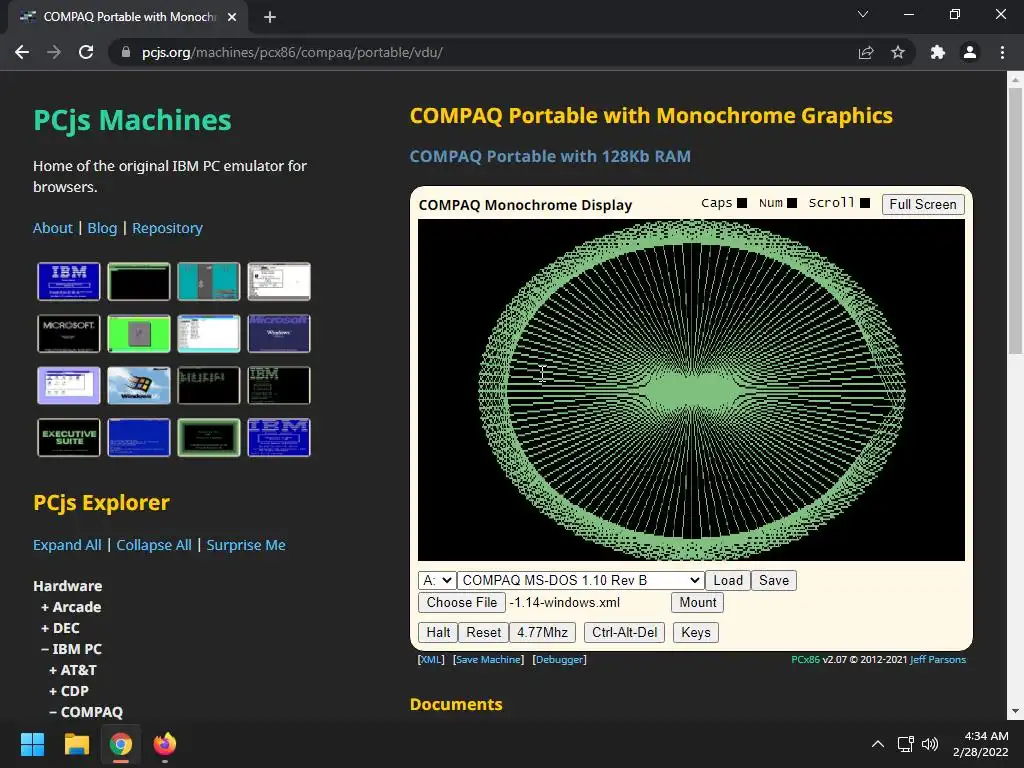
Task: Open the Extensions puzzle-piece icon
Action: pyautogui.click(x=938, y=52)
